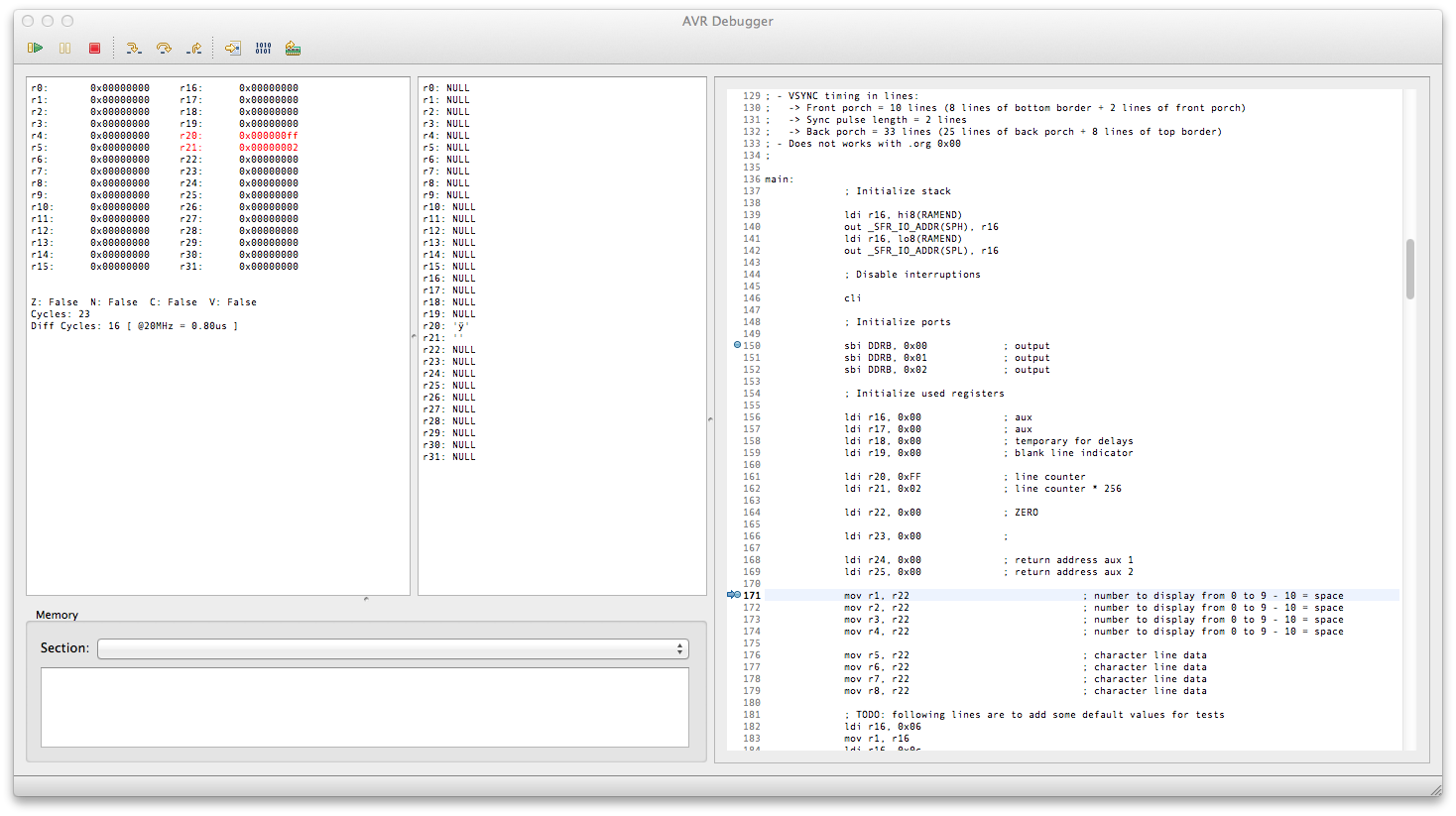Click the 'N: False' negative flag text
Viewport: 1456px width, 816px height.
(x=114, y=302)
